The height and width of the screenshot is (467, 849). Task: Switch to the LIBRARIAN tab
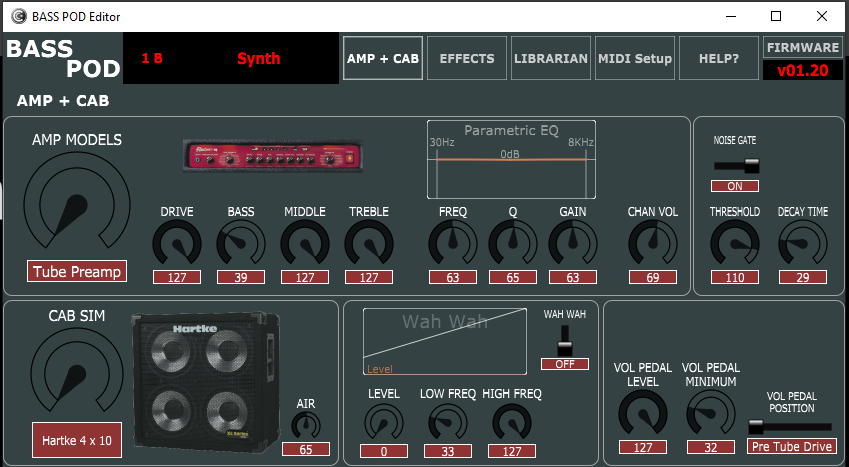pyautogui.click(x=551, y=58)
